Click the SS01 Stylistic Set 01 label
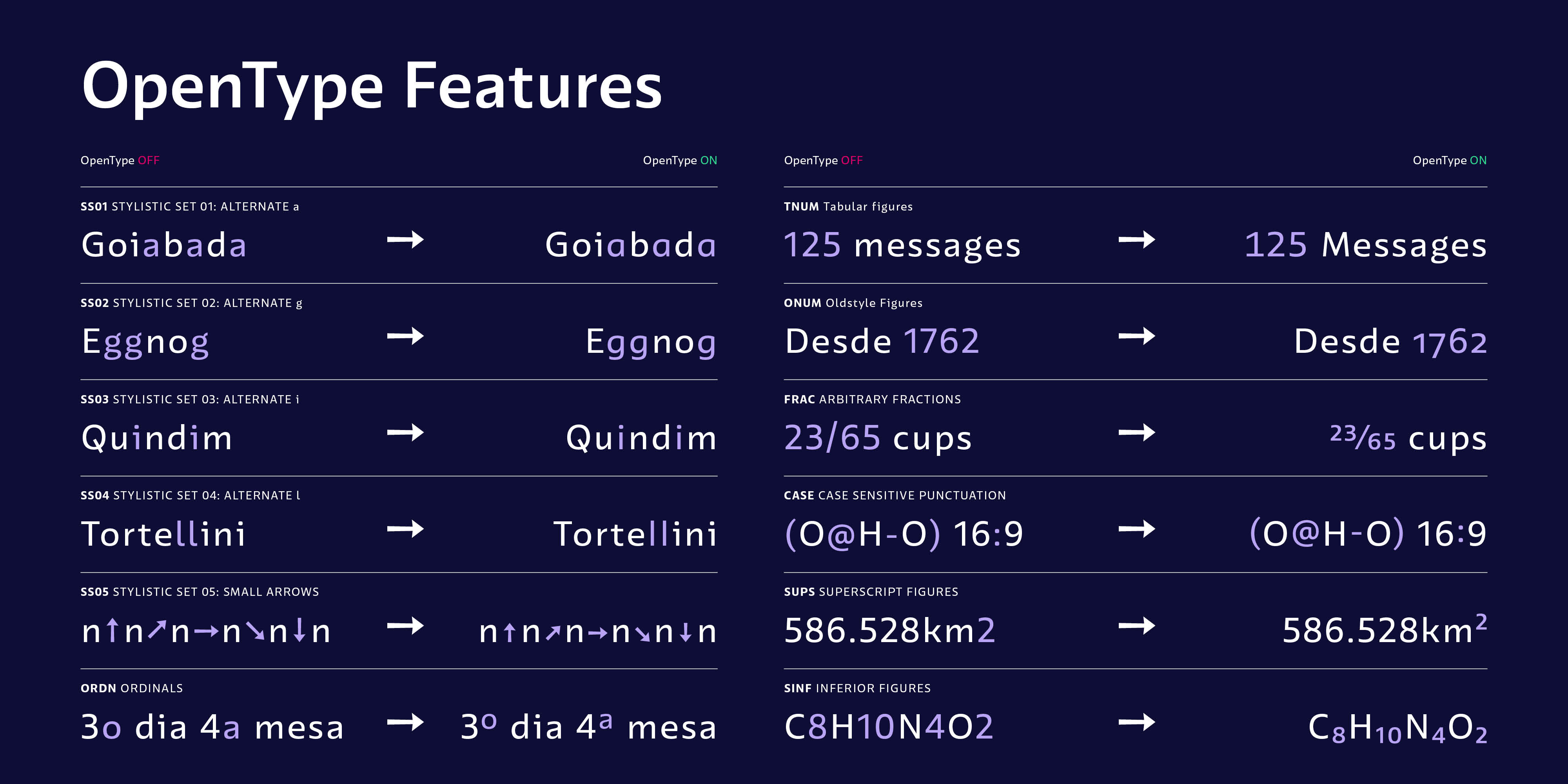The width and height of the screenshot is (1568, 784). pyautogui.click(x=189, y=207)
